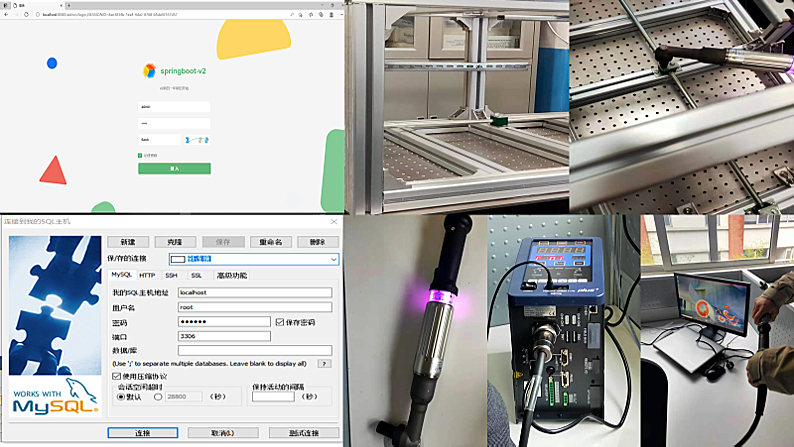Click the 连接 button
794x447 pixels.
[141, 433]
